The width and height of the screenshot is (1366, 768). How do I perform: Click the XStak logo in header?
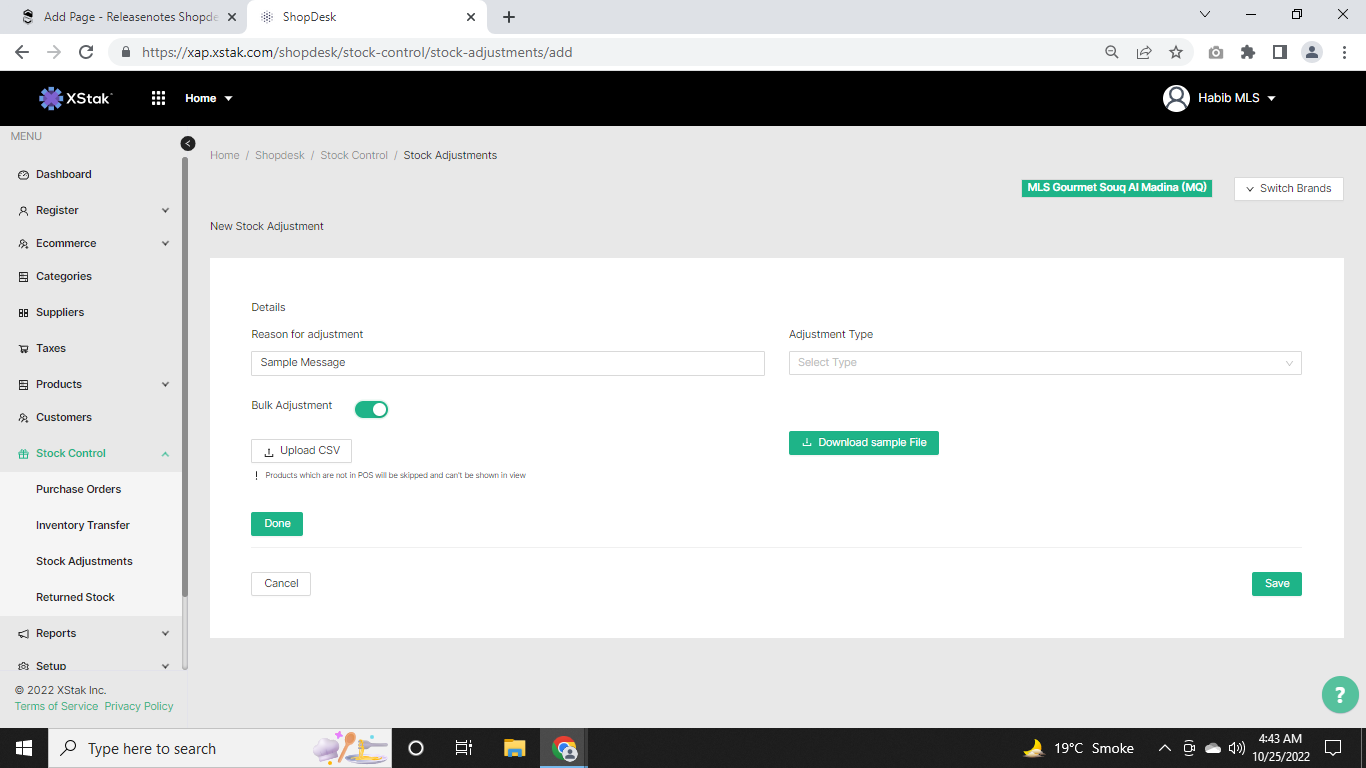(x=76, y=98)
